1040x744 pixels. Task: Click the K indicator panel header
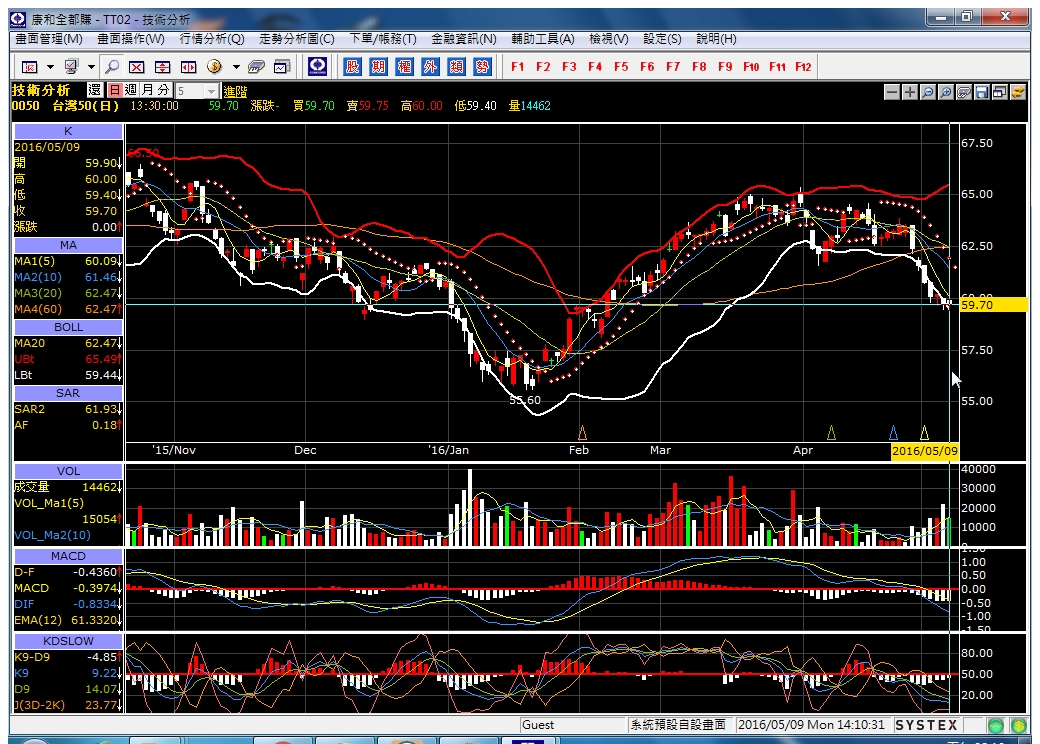coord(68,131)
